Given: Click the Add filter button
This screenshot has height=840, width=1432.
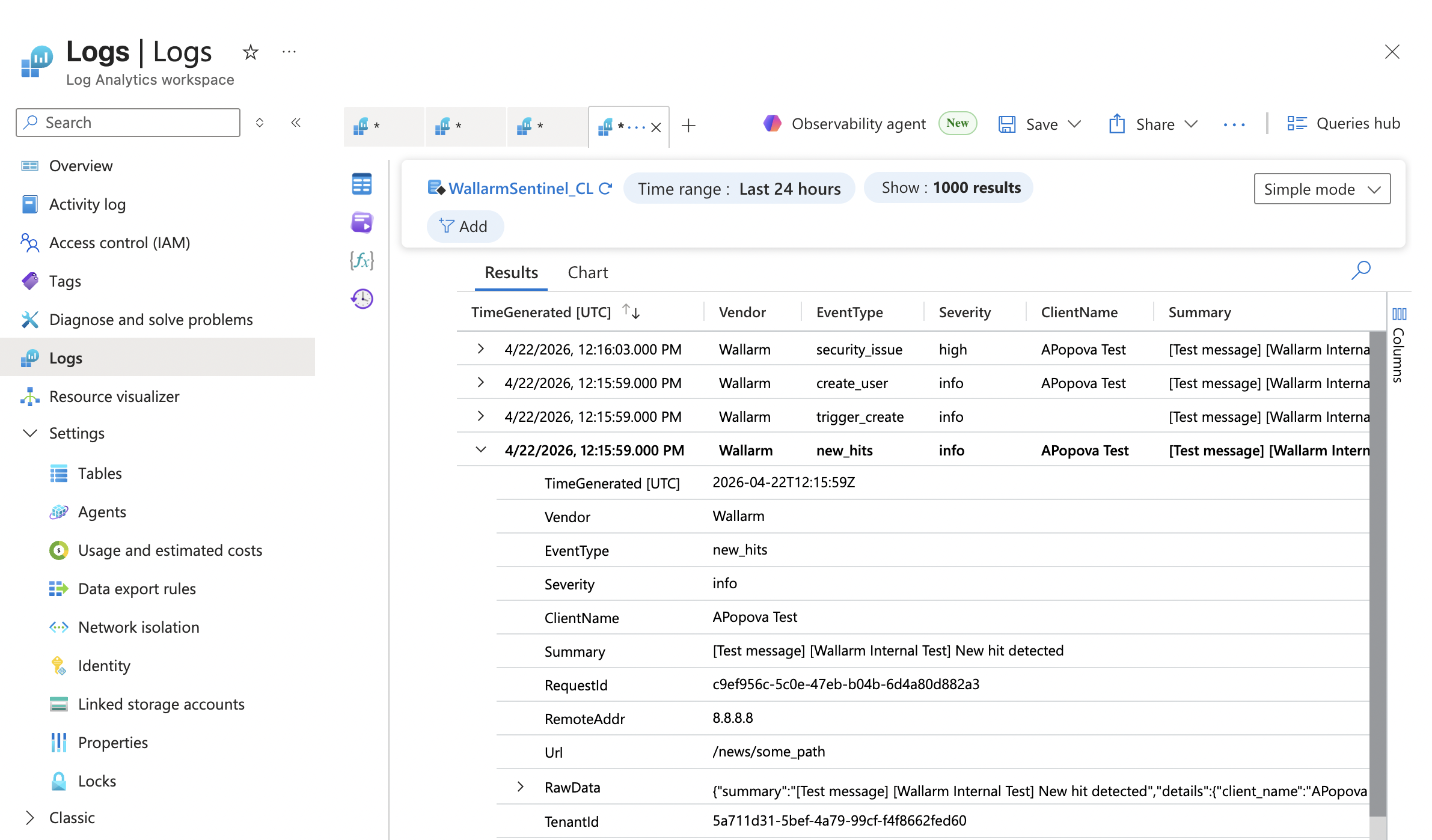Looking at the screenshot, I should point(465,227).
